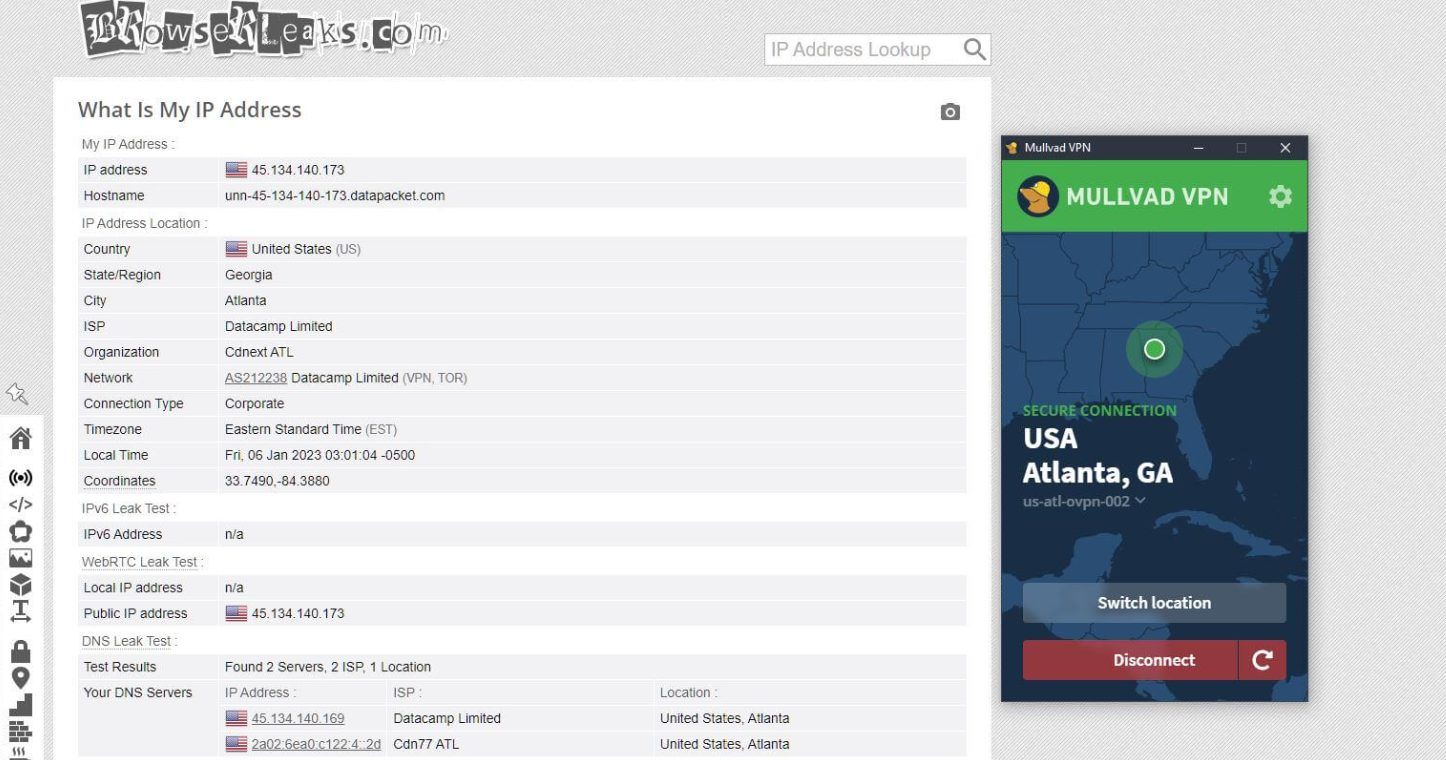The height and width of the screenshot is (760, 1446).
Task: Open the SSL padlock icon in sidebar
Action: click(x=20, y=651)
